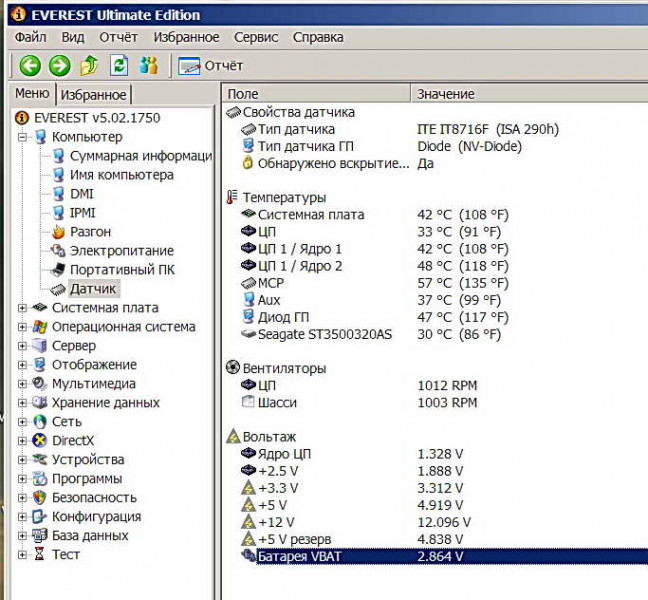Select the Батарея VBAT row

click(299, 557)
